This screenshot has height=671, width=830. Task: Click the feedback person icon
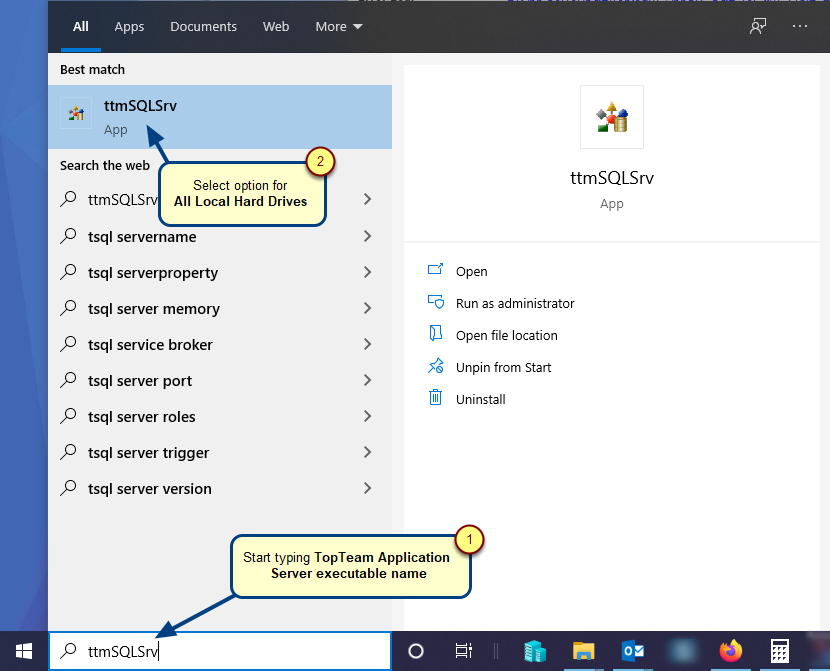point(758,26)
